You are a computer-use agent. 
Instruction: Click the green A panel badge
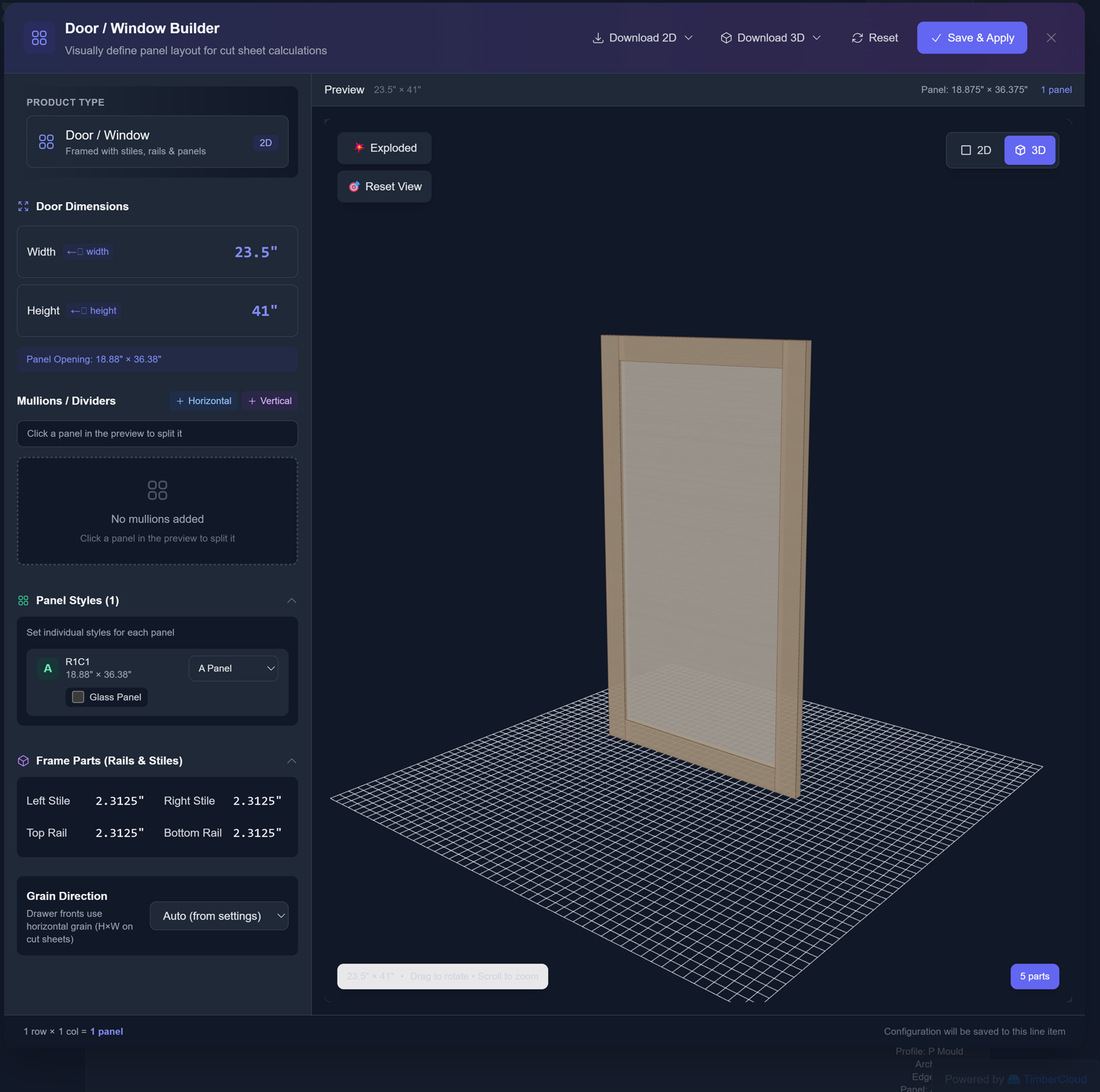point(47,668)
